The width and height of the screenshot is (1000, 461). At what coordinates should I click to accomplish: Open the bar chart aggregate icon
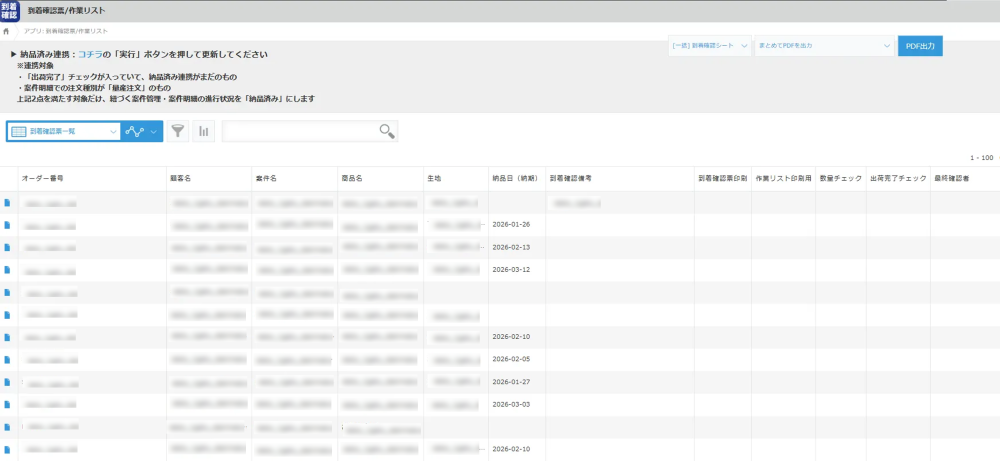click(x=203, y=131)
